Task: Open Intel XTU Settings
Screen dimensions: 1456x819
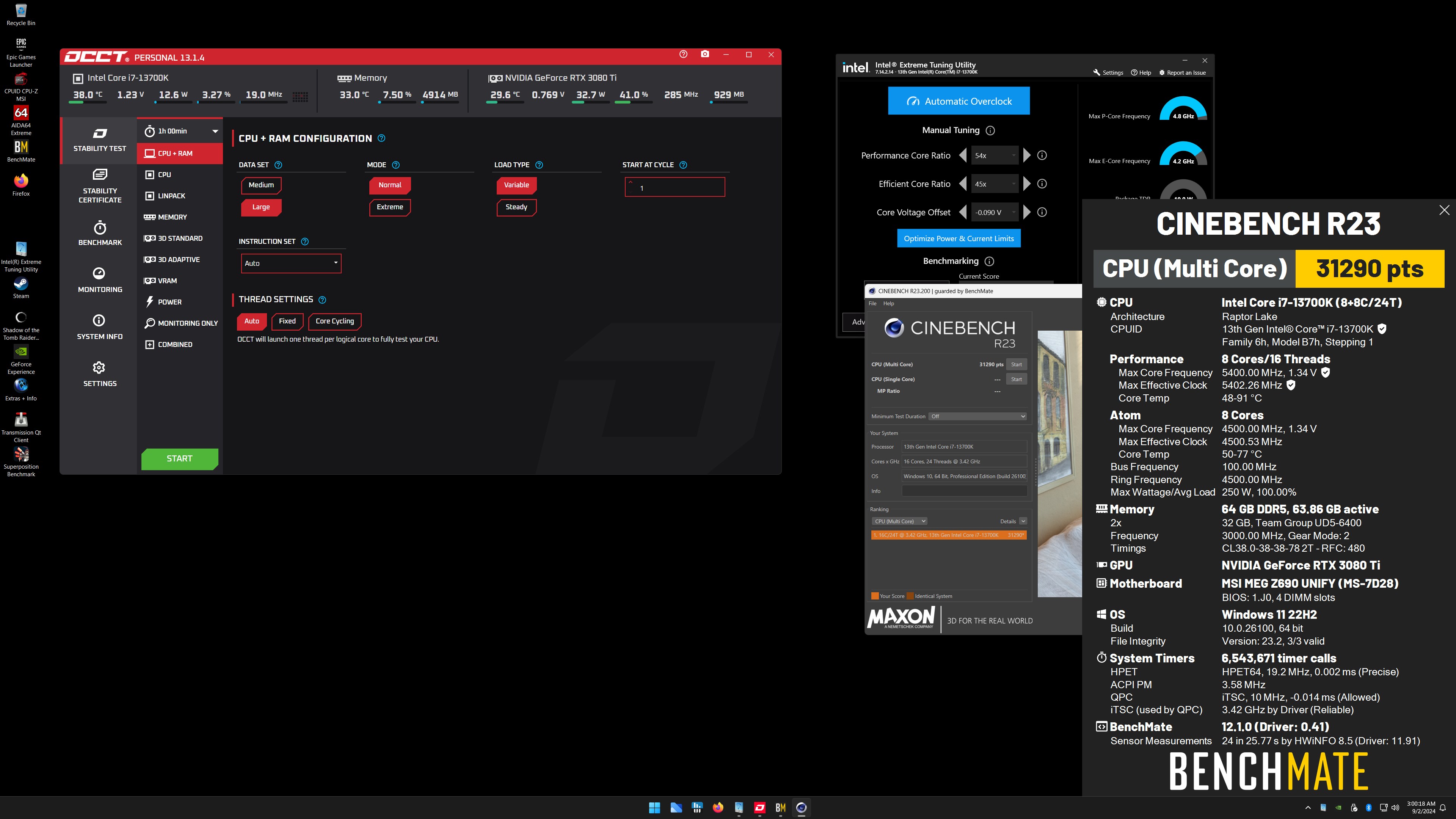Action: pos(1108,72)
